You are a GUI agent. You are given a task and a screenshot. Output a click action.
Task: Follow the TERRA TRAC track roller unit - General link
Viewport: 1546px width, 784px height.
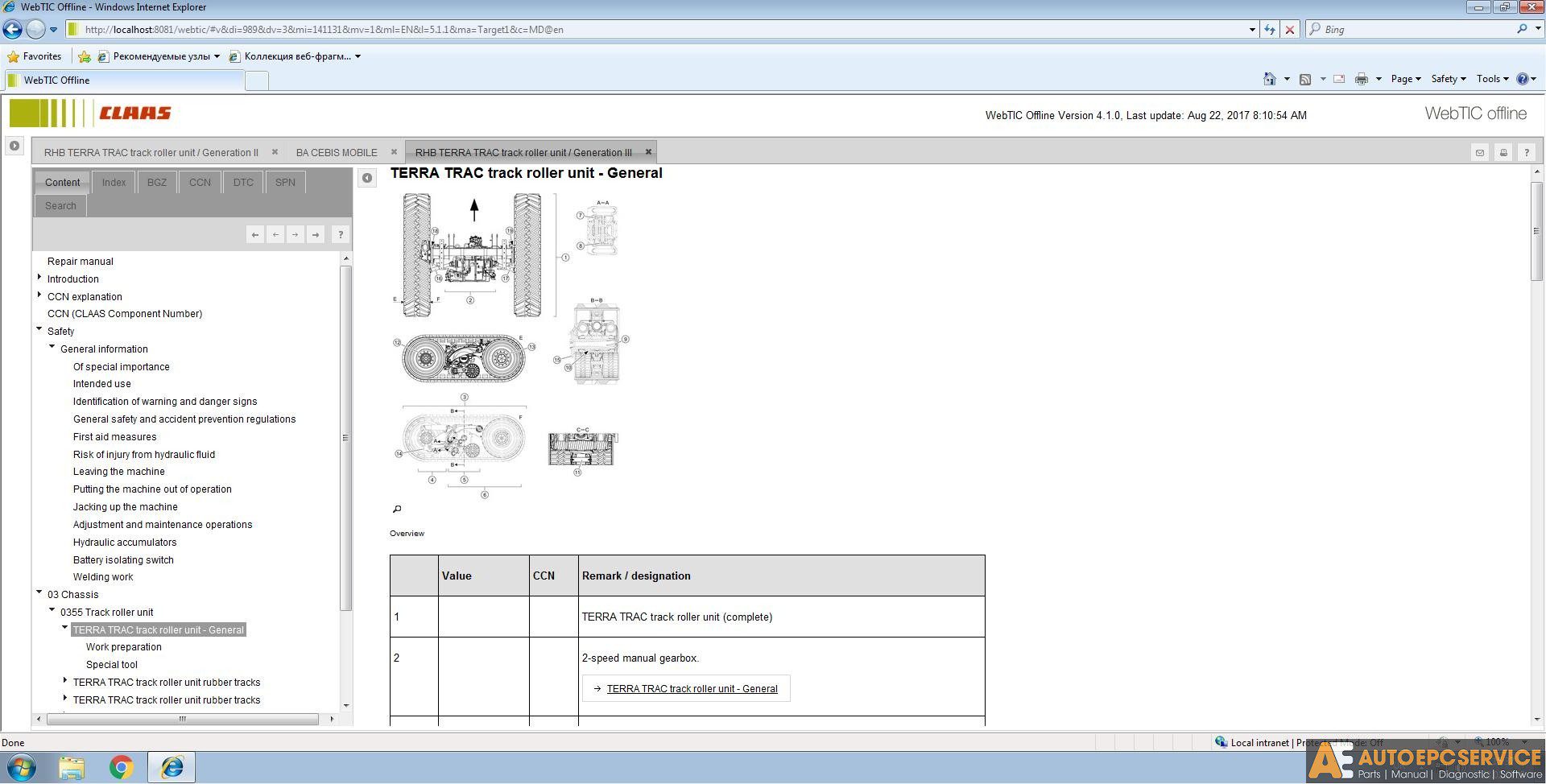click(692, 689)
